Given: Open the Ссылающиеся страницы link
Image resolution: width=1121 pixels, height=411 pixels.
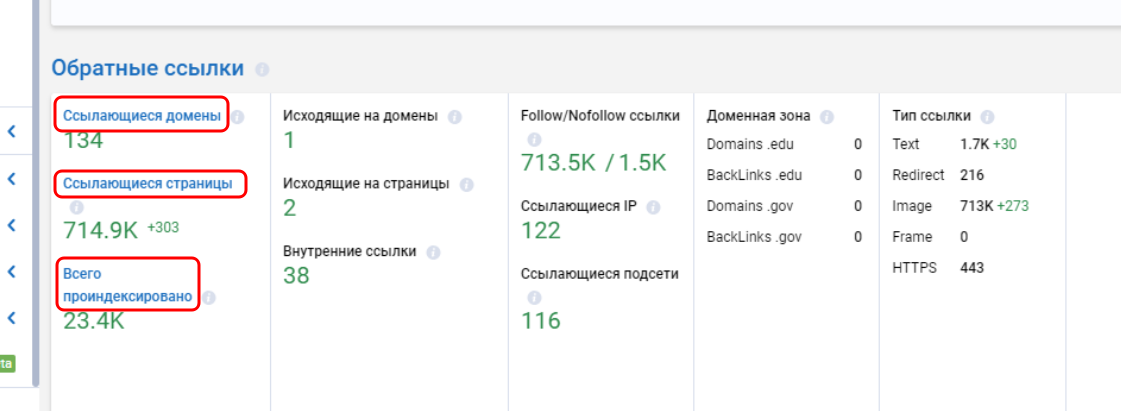Looking at the screenshot, I should pyautogui.click(x=148, y=184).
